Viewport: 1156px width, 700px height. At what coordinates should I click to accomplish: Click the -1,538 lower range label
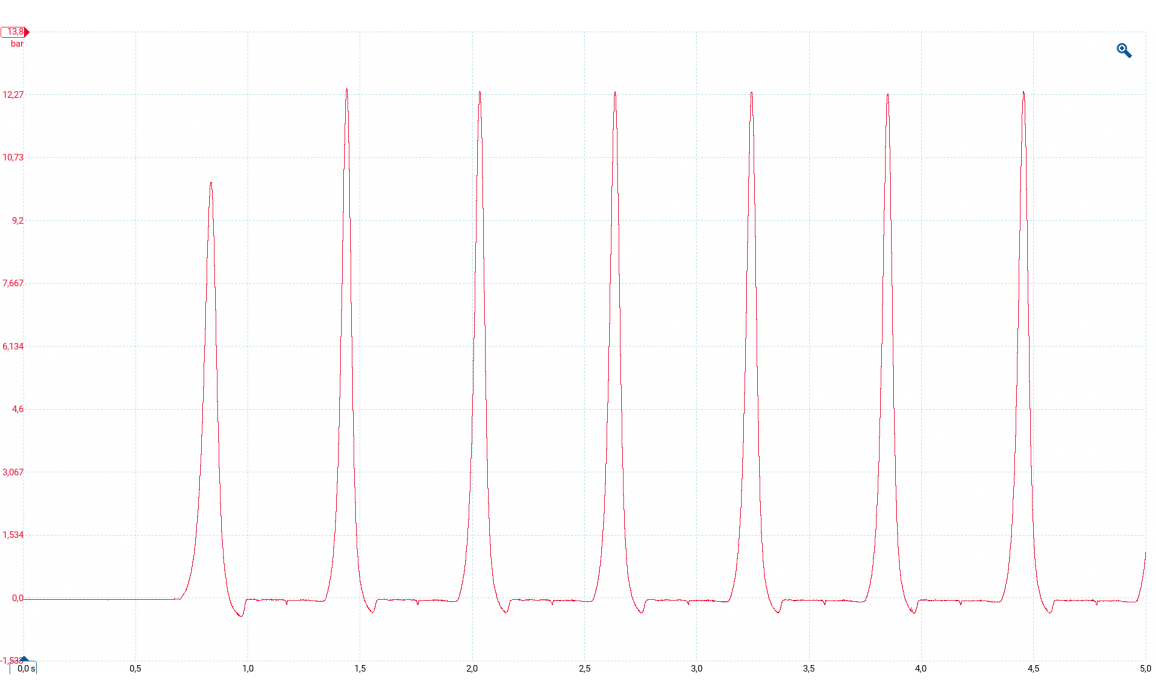tap(10, 661)
